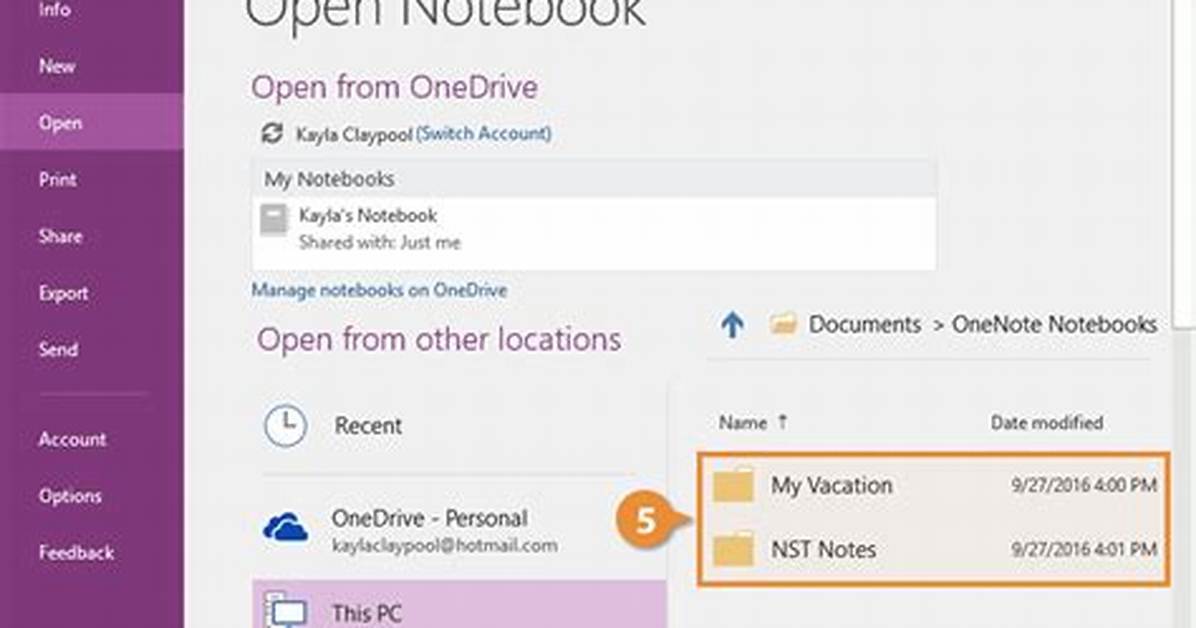Image resolution: width=1196 pixels, height=628 pixels.
Task: Go to the Print section
Action: (58, 179)
